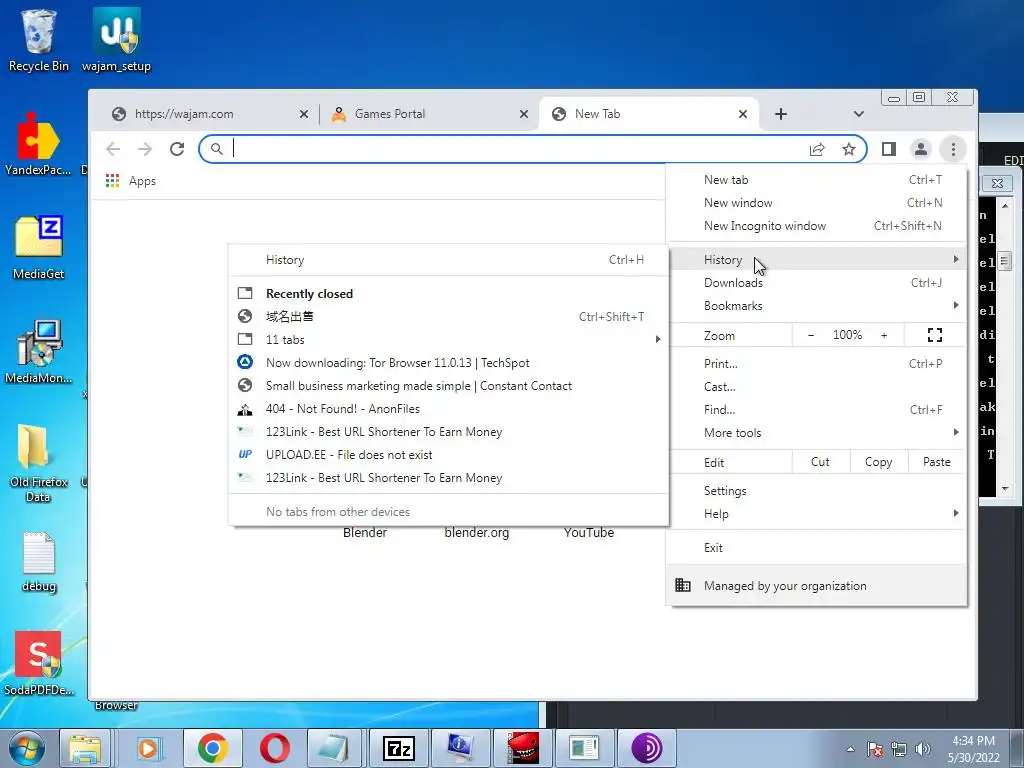Expand the 11 tabs recently closed group
Image resolution: width=1024 pixels, height=768 pixels.
click(x=449, y=340)
